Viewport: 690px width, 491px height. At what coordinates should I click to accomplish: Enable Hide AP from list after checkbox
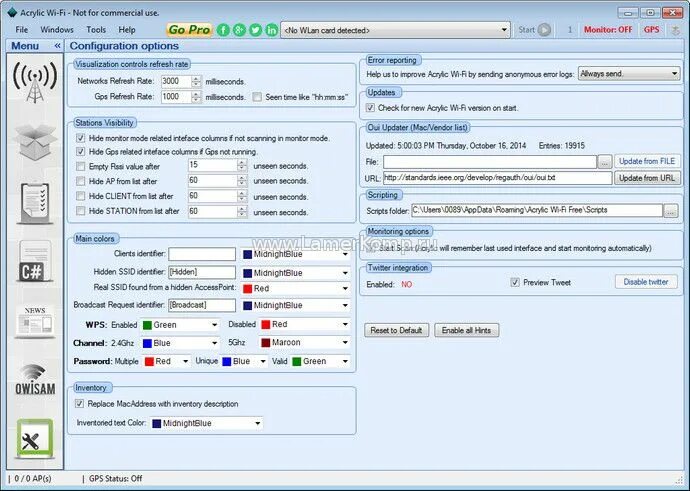81,181
